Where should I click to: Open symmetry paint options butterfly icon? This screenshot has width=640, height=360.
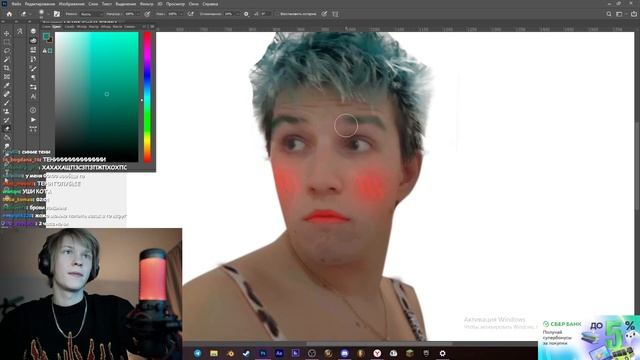335,14
